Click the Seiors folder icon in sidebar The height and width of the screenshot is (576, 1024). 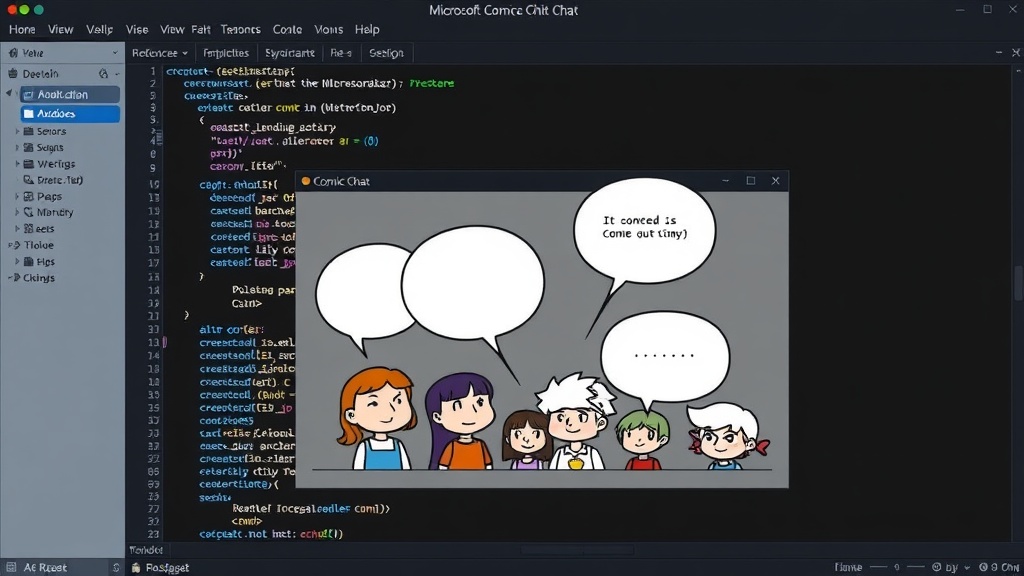28,131
